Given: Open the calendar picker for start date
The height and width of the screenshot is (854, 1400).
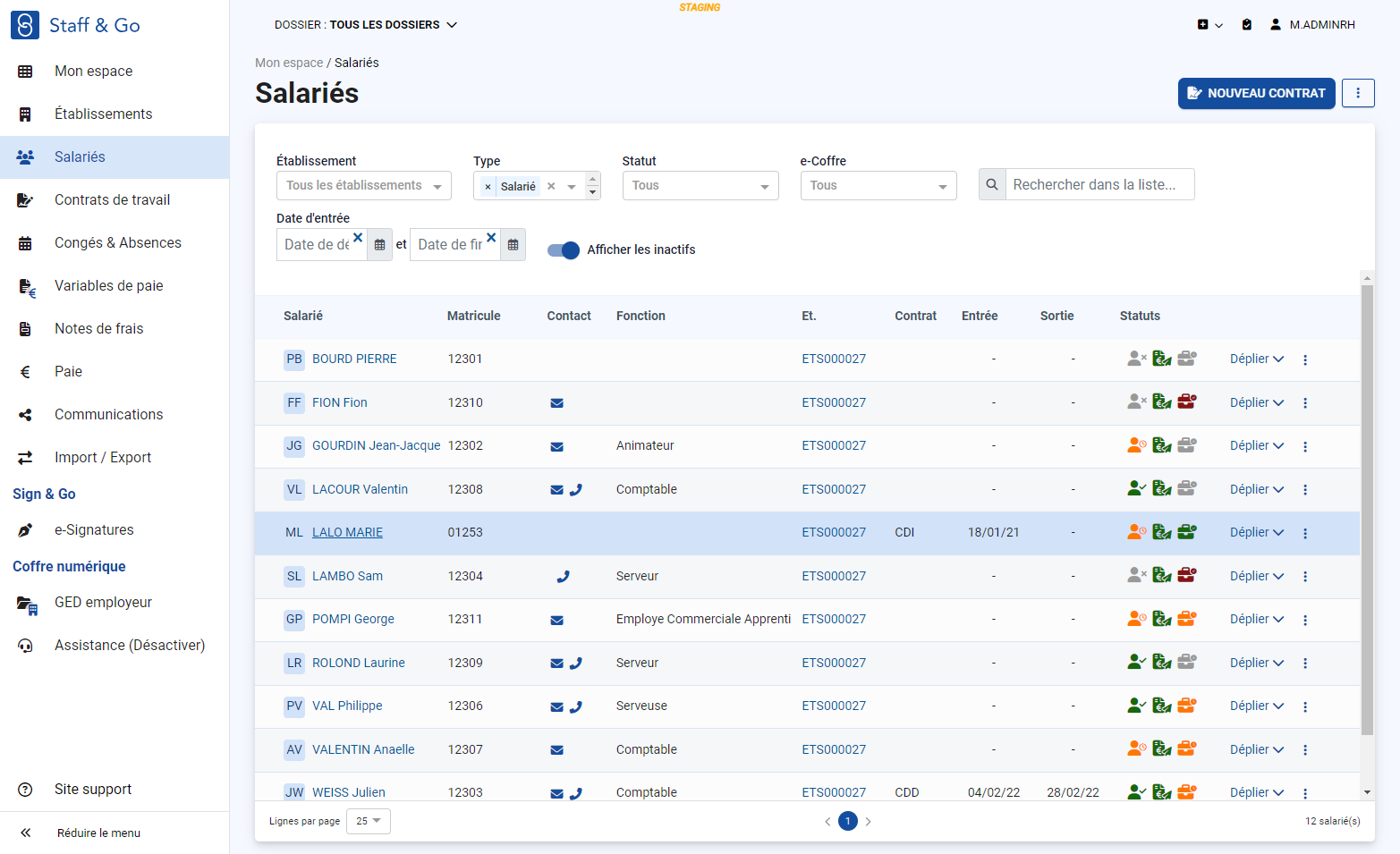Looking at the screenshot, I should tap(379, 245).
